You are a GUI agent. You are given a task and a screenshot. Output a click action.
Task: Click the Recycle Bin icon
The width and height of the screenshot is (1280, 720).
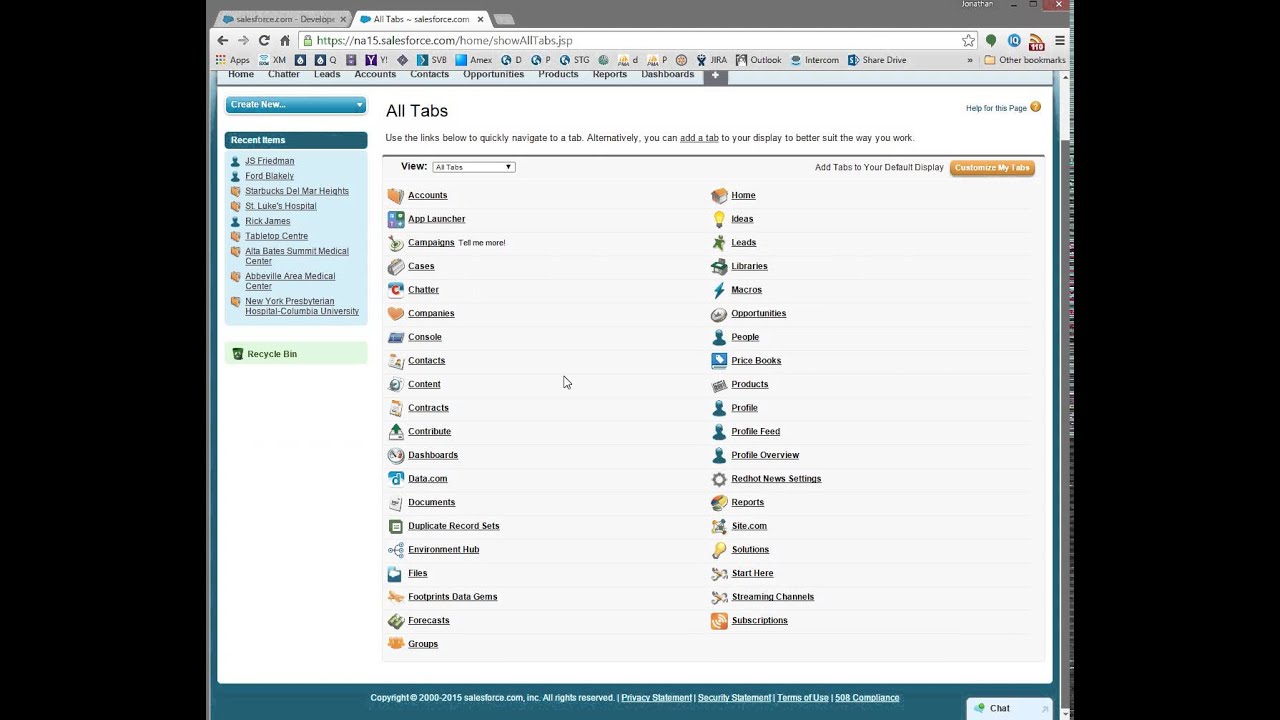pos(238,354)
